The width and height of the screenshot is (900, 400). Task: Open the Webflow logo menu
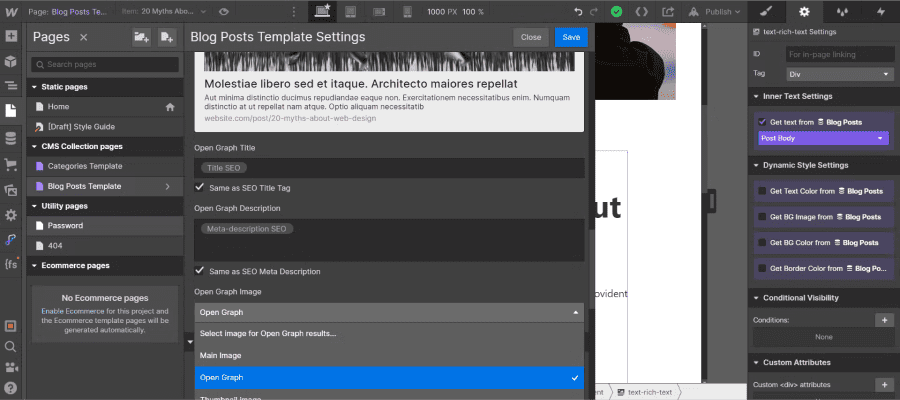coord(11,11)
